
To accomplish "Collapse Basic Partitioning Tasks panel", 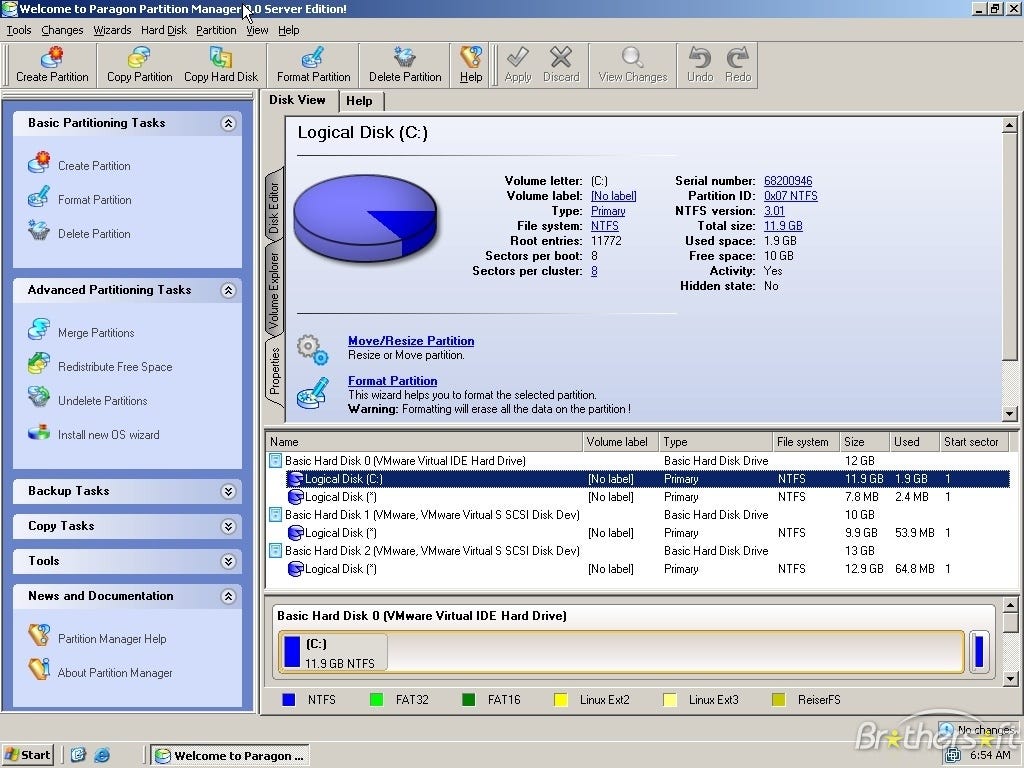I will (x=228, y=123).
